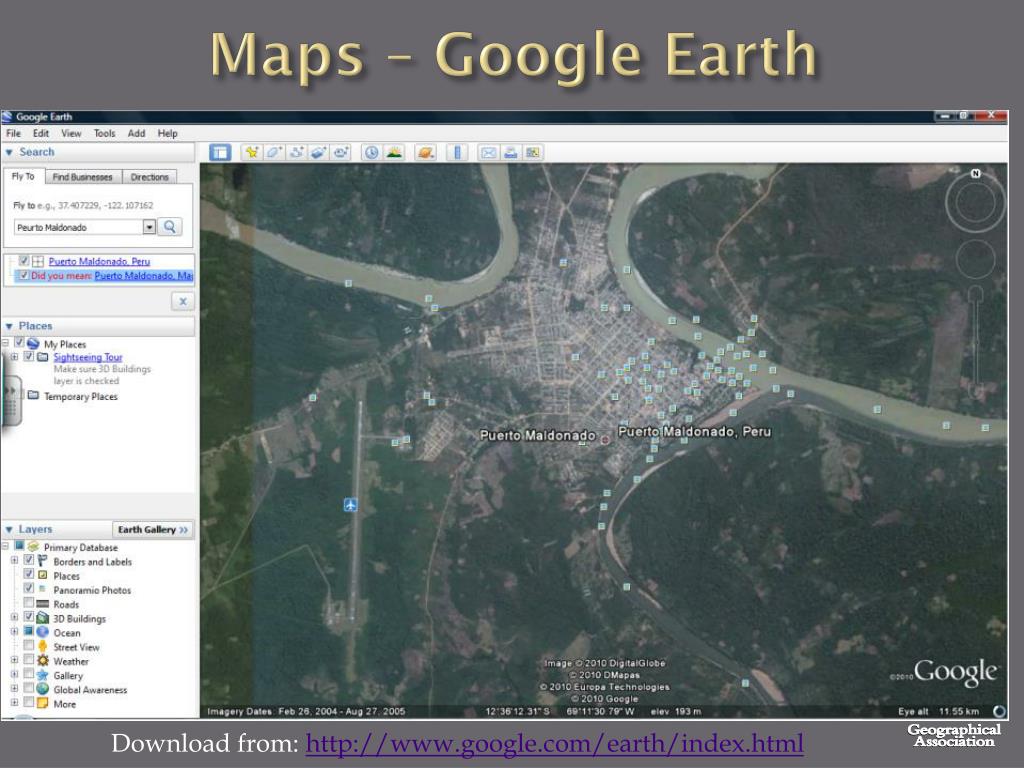This screenshot has height=768, width=1024.
Task: Select the Add Path tool
Action: [x=296, y=153]
